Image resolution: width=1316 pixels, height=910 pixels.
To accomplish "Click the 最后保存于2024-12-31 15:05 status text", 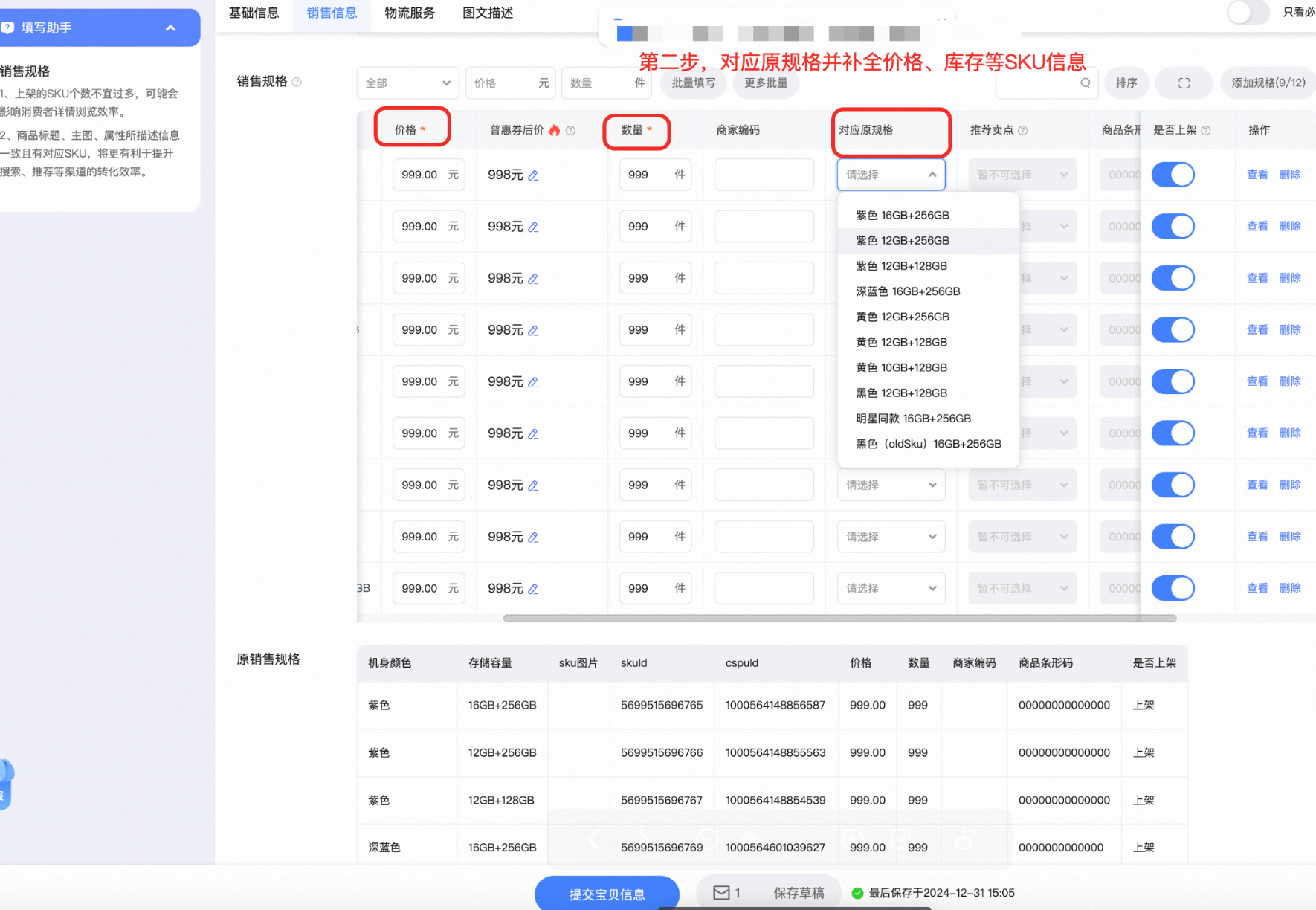I will (x=941, y=893).
